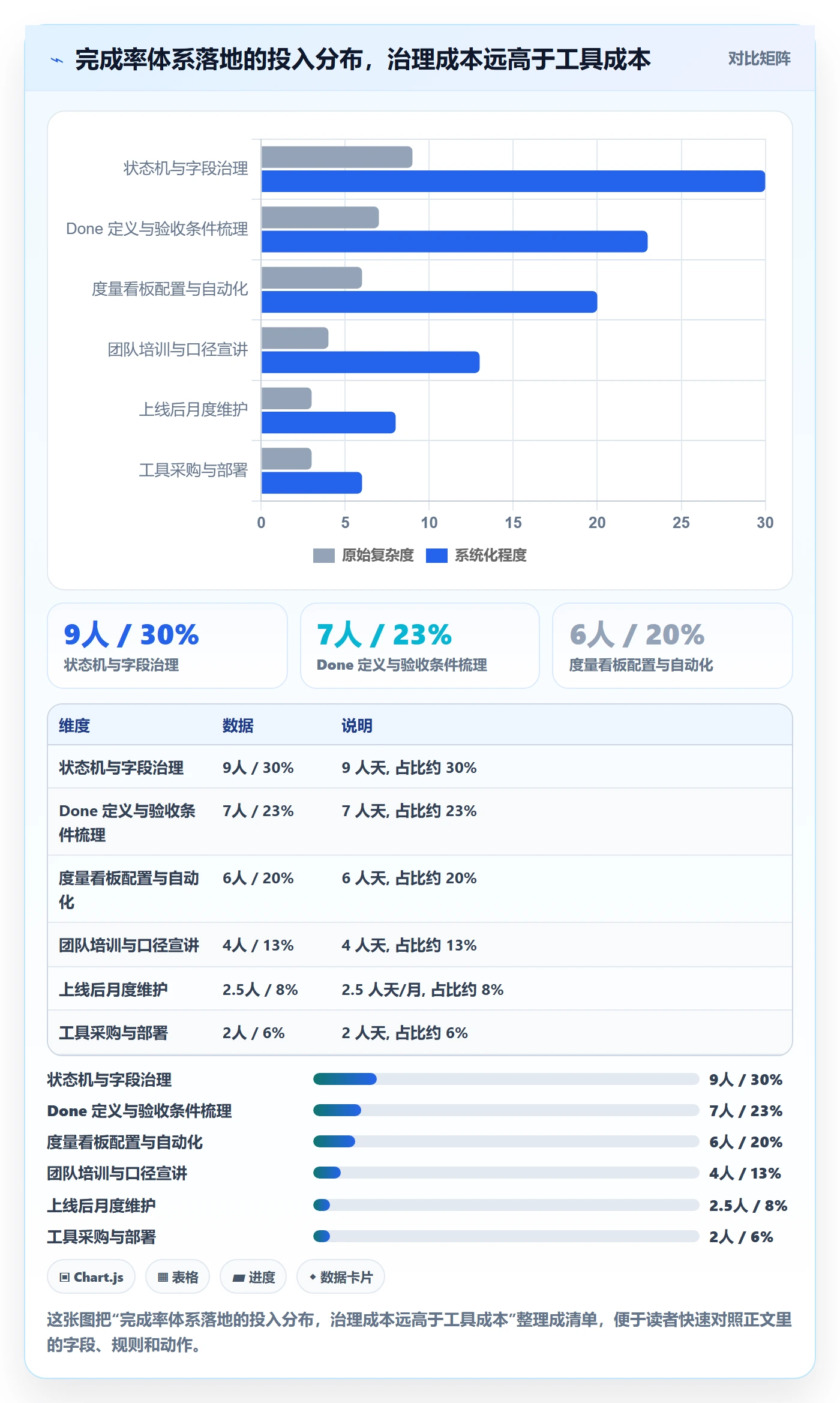This screenshot has height=1403, width=840.
Task: Select blue bar for 状态机与字段治理
Action: click(x=513, y=181)
